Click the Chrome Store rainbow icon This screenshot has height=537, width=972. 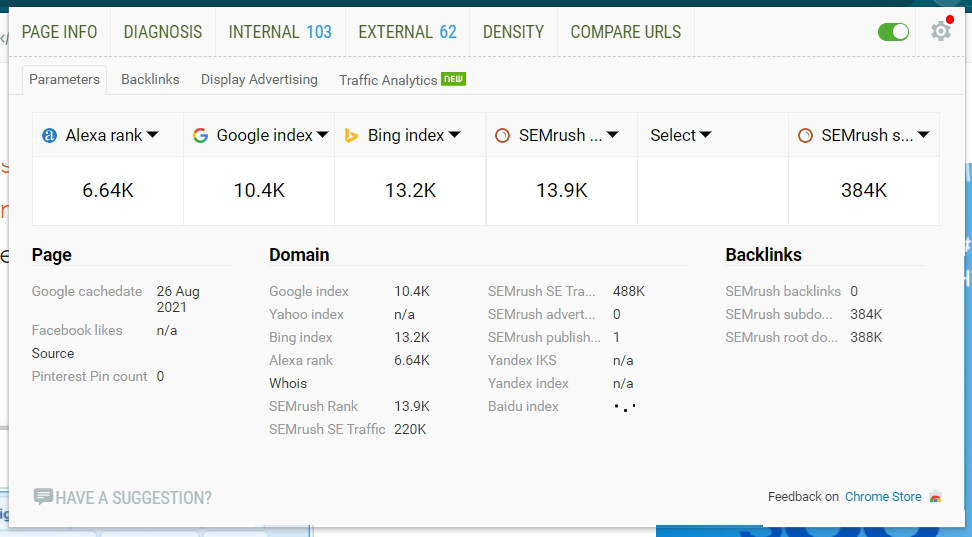pos(935,497)
